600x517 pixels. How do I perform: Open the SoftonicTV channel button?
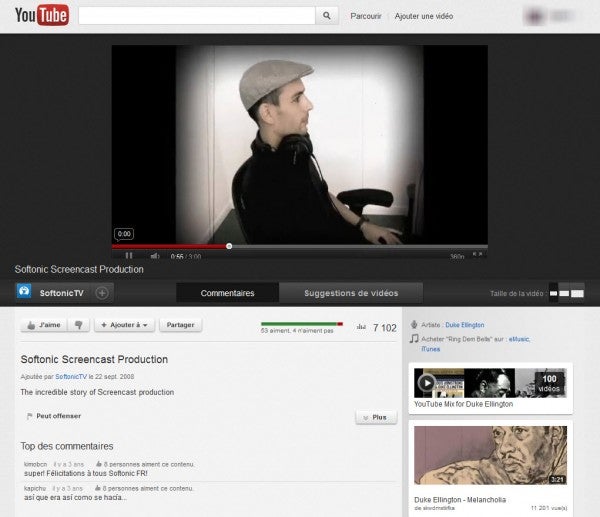(61, 293)
